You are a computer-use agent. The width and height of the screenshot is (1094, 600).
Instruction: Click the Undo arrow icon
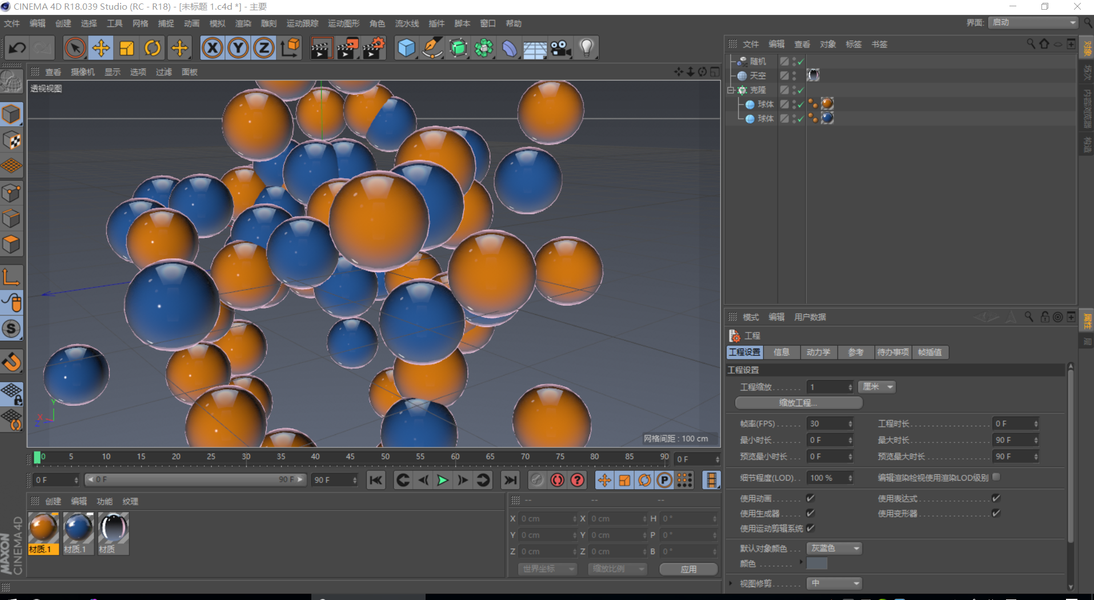pyautogui.click(x=17, y=48)
